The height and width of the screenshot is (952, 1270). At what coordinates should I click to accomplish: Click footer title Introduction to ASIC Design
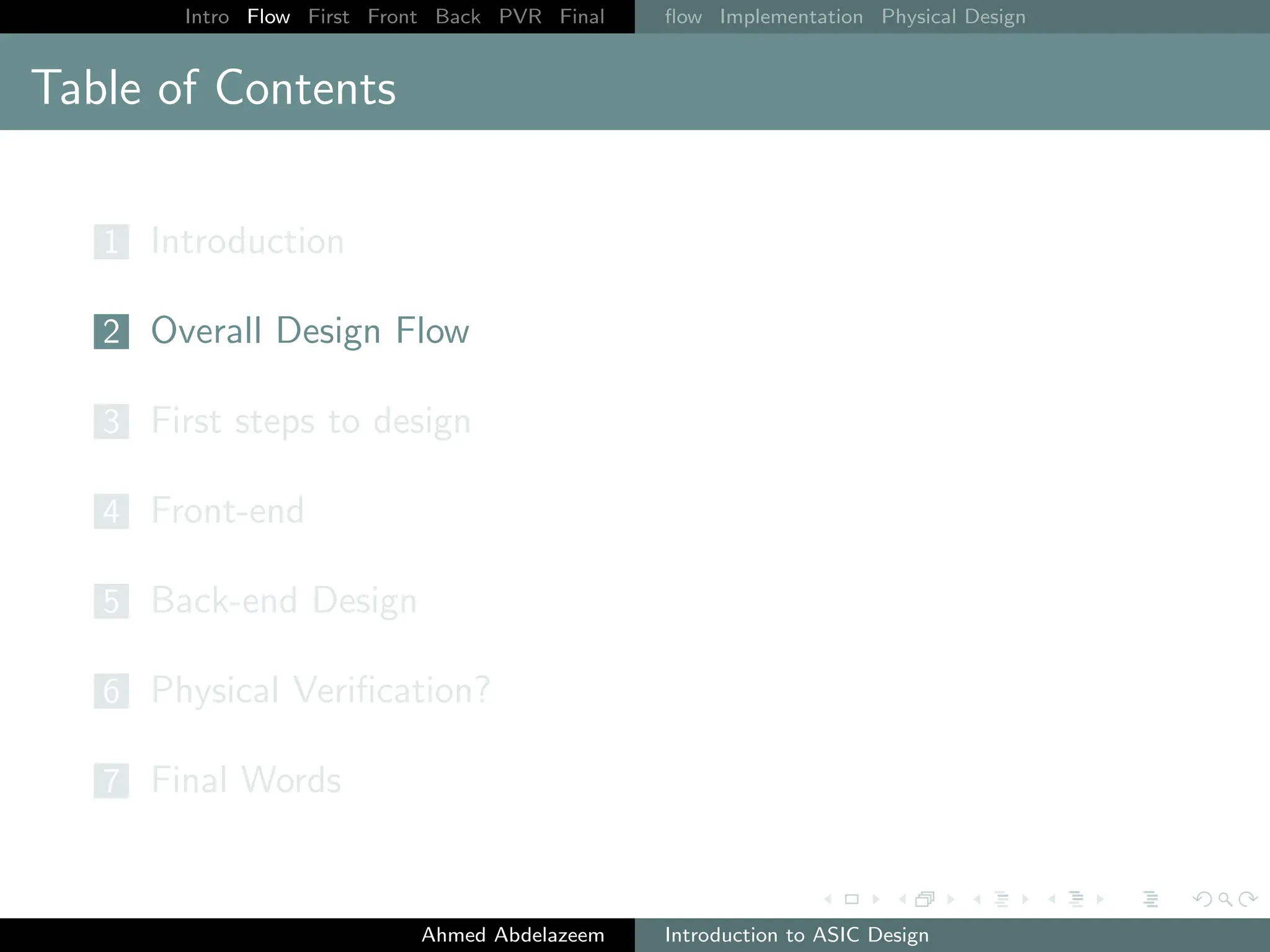tap(797, 935)
